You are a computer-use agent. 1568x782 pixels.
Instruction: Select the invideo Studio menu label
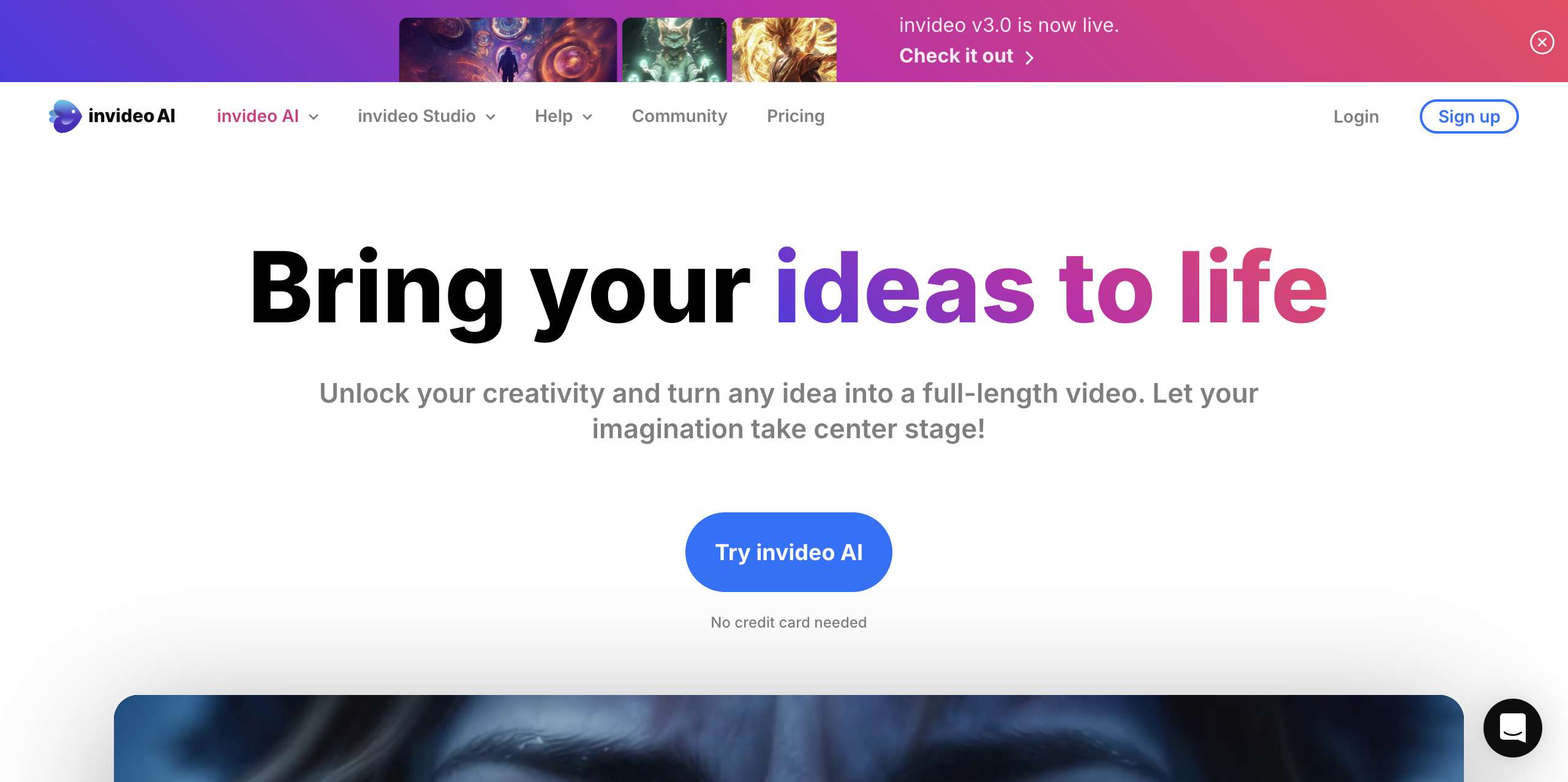(417, 116)
